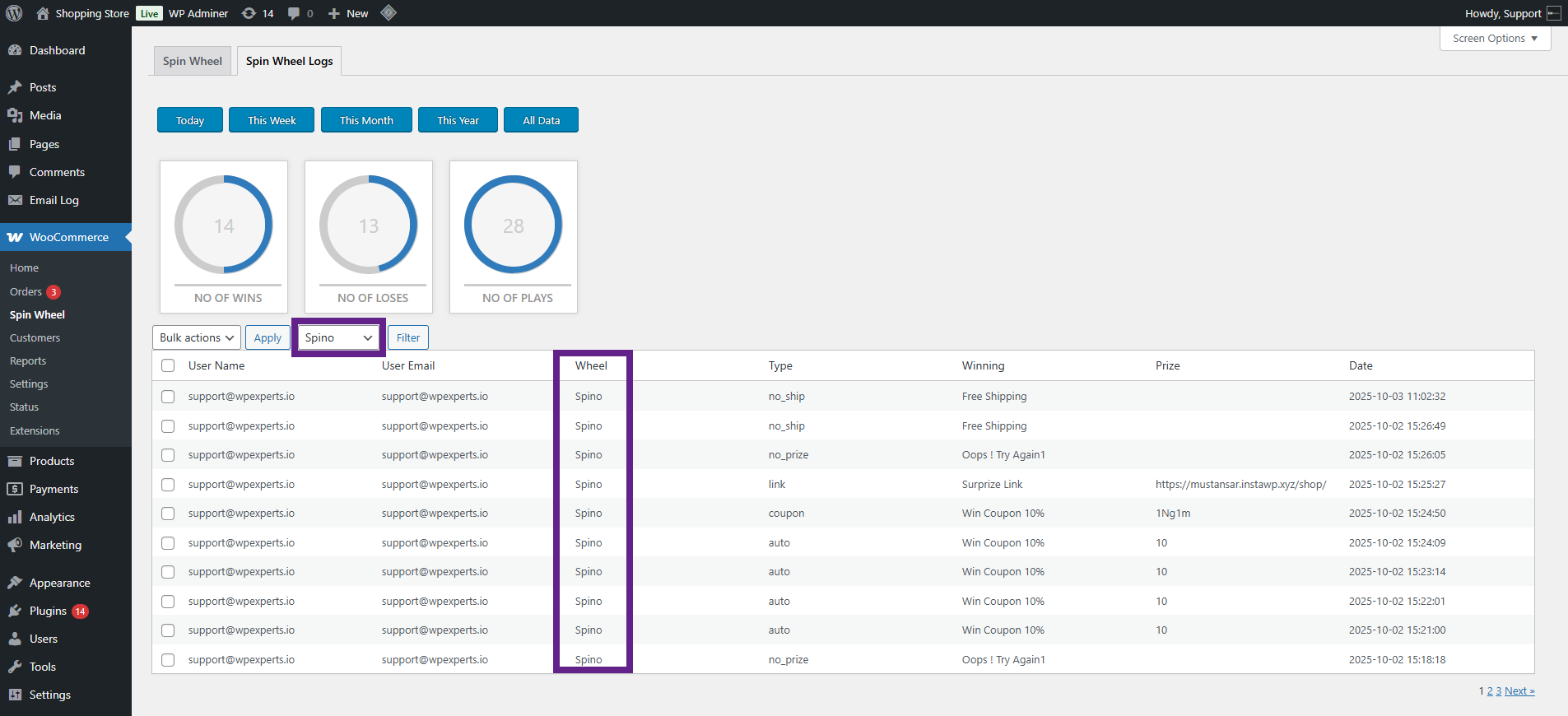Image resolution: width=1568 pixels, height=716 pixels.
Task: Open the Bulk actions dropdown
Action: tap(196, 337)
